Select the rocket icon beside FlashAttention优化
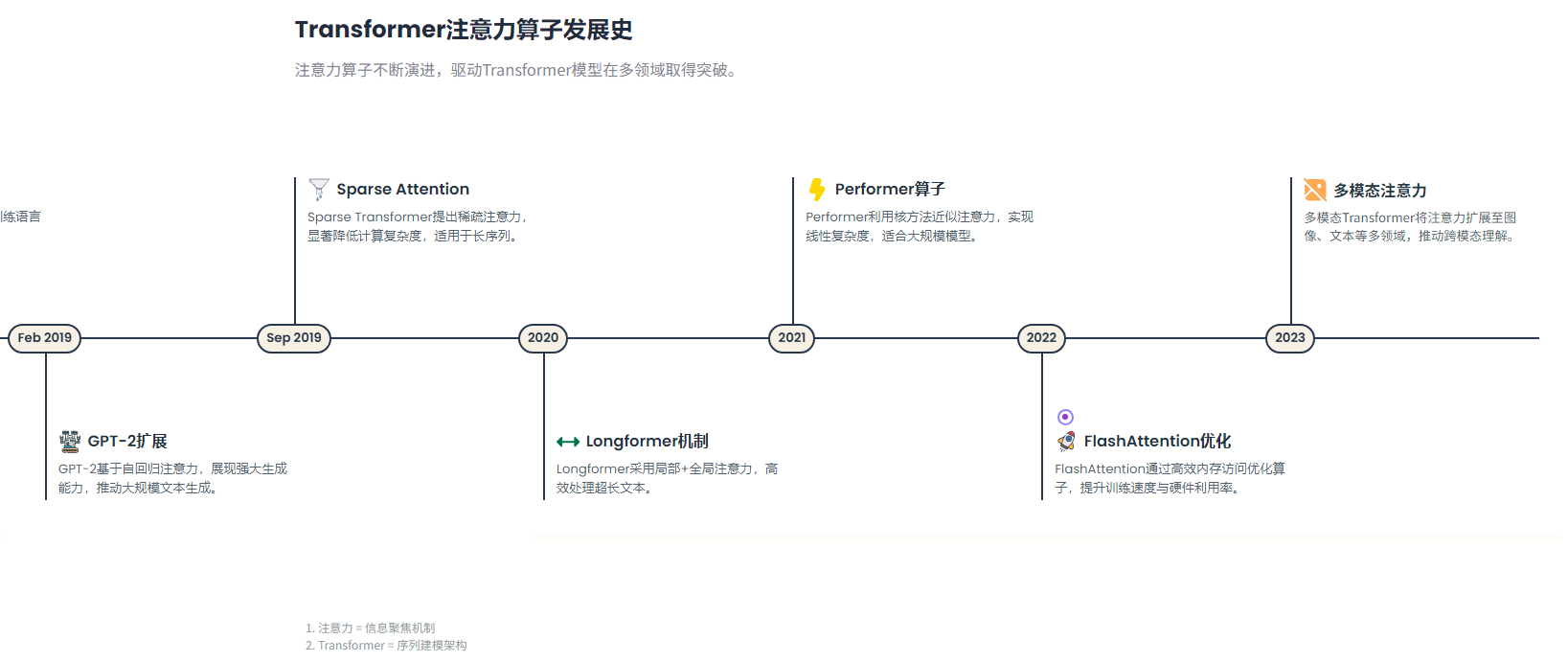Viewport: 1568px width, 662px height. pos(1066,441)
